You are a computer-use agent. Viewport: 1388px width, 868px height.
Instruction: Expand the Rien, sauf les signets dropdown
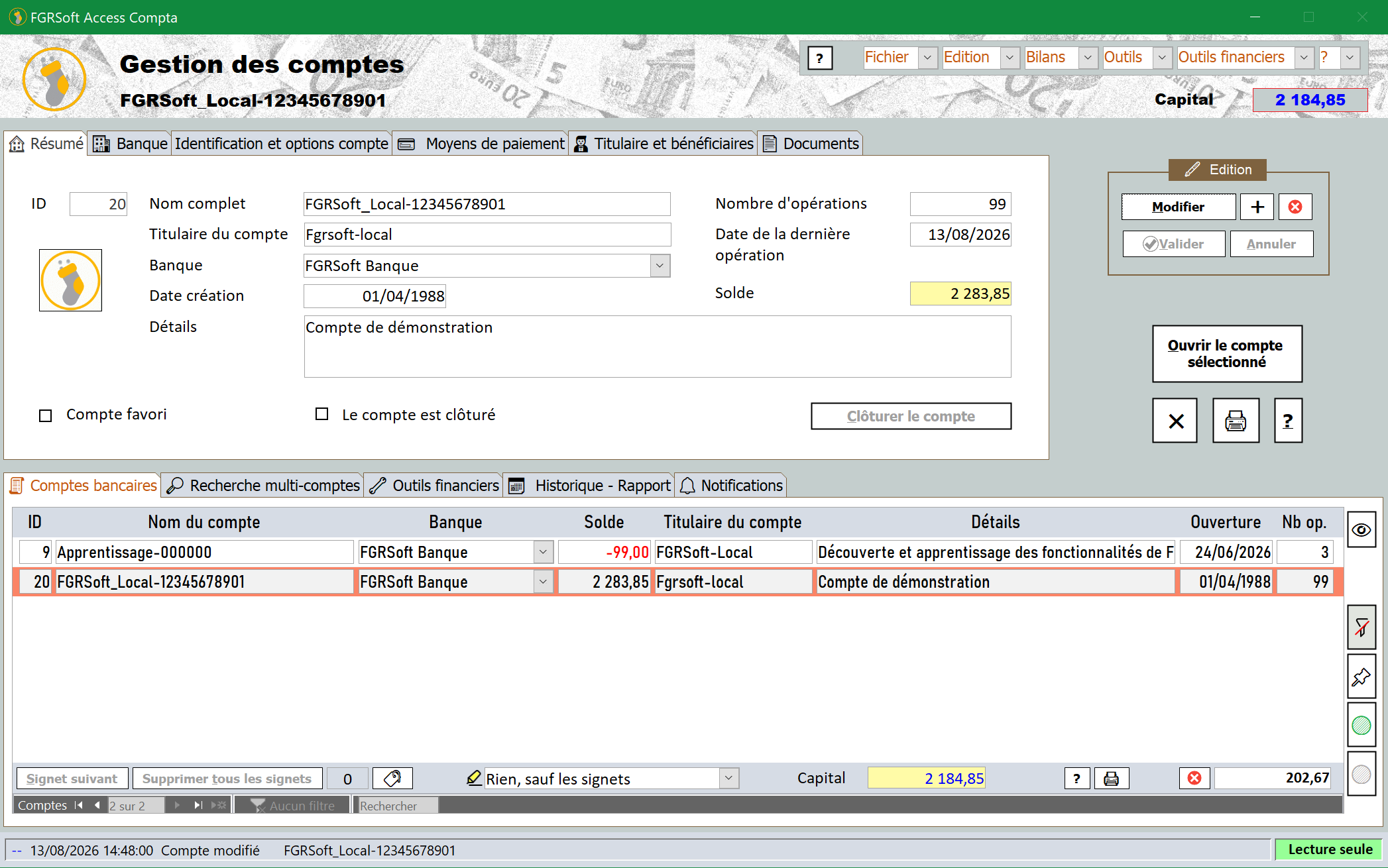(728, 778)
